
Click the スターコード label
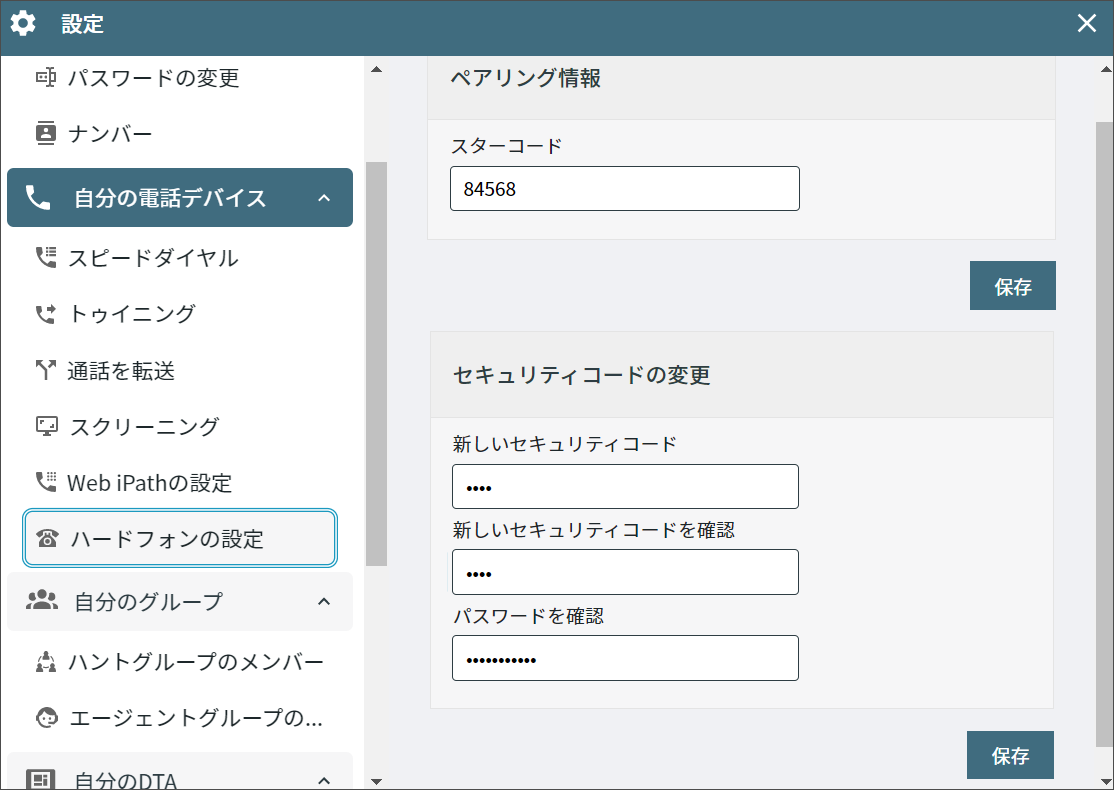(x=507, y=146)
